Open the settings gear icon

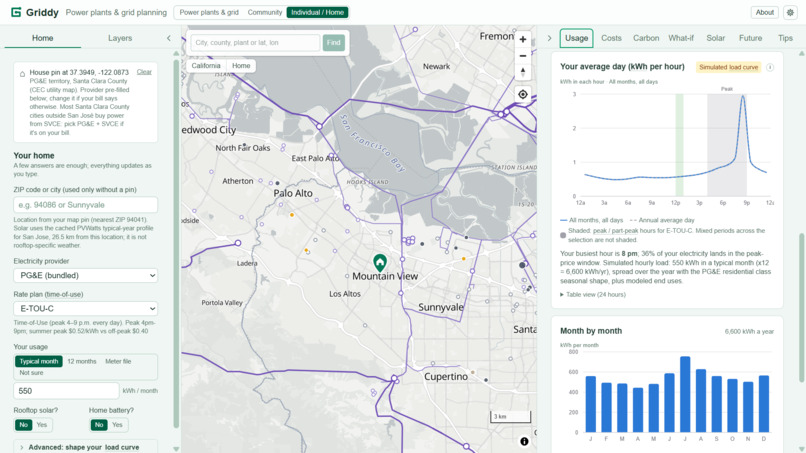pos(790,12)
